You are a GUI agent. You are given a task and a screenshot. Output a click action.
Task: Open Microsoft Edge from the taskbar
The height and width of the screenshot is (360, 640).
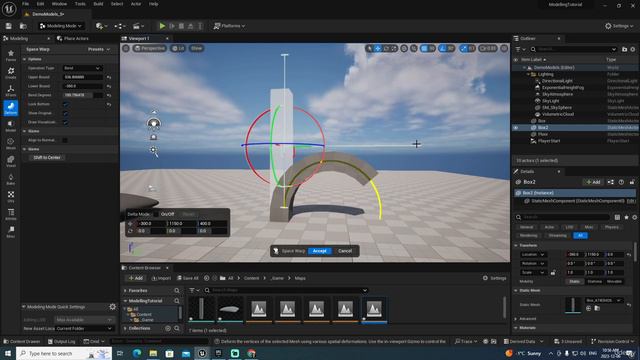click(x=137, y=353)
